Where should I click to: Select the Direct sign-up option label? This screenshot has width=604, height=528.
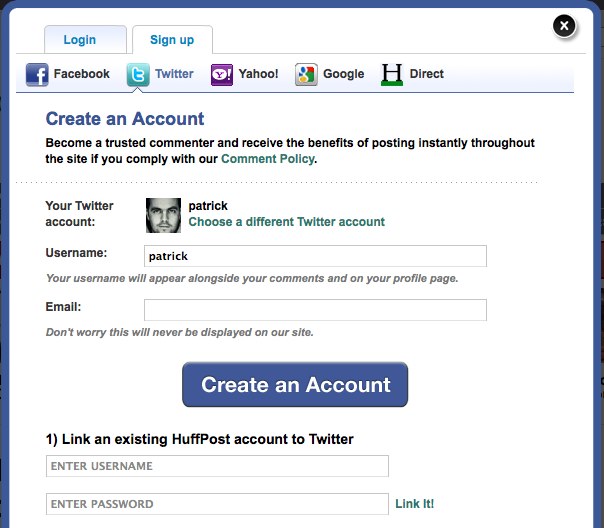click(x=426, y=74)
